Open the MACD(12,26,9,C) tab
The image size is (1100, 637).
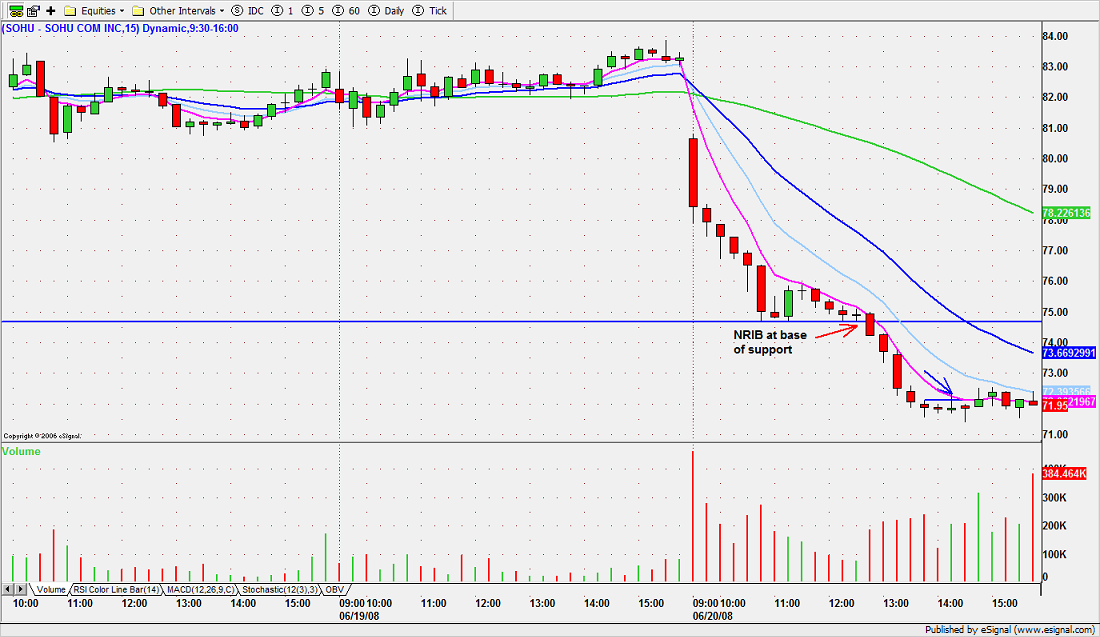click(201, 589)
